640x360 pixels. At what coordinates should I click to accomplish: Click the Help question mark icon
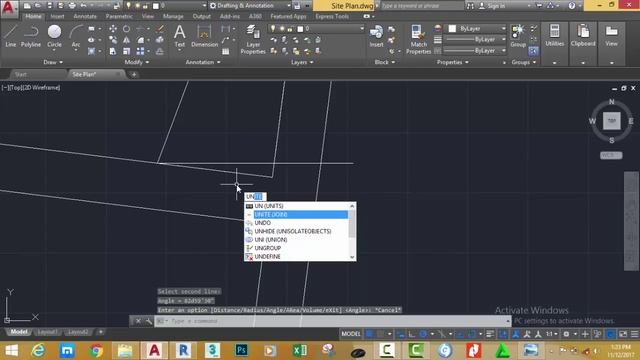572,6
